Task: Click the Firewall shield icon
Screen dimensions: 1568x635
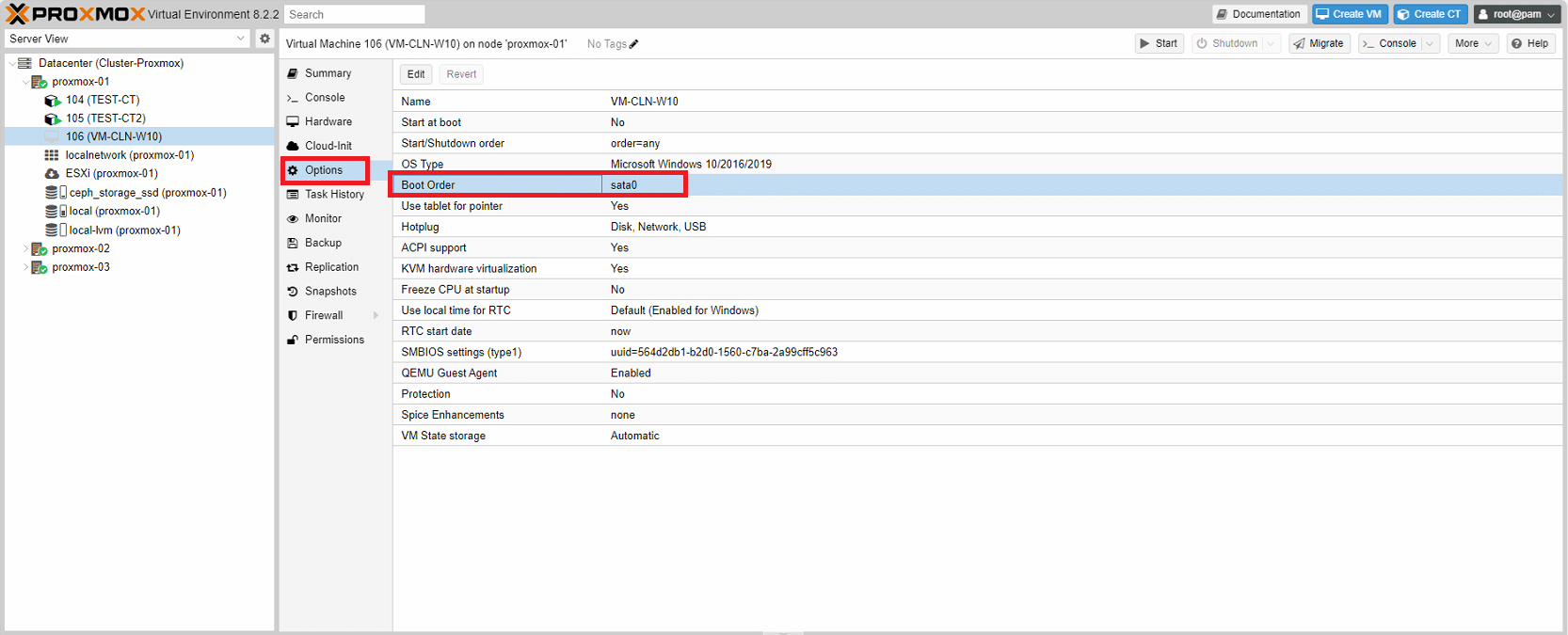Action: 293,316
